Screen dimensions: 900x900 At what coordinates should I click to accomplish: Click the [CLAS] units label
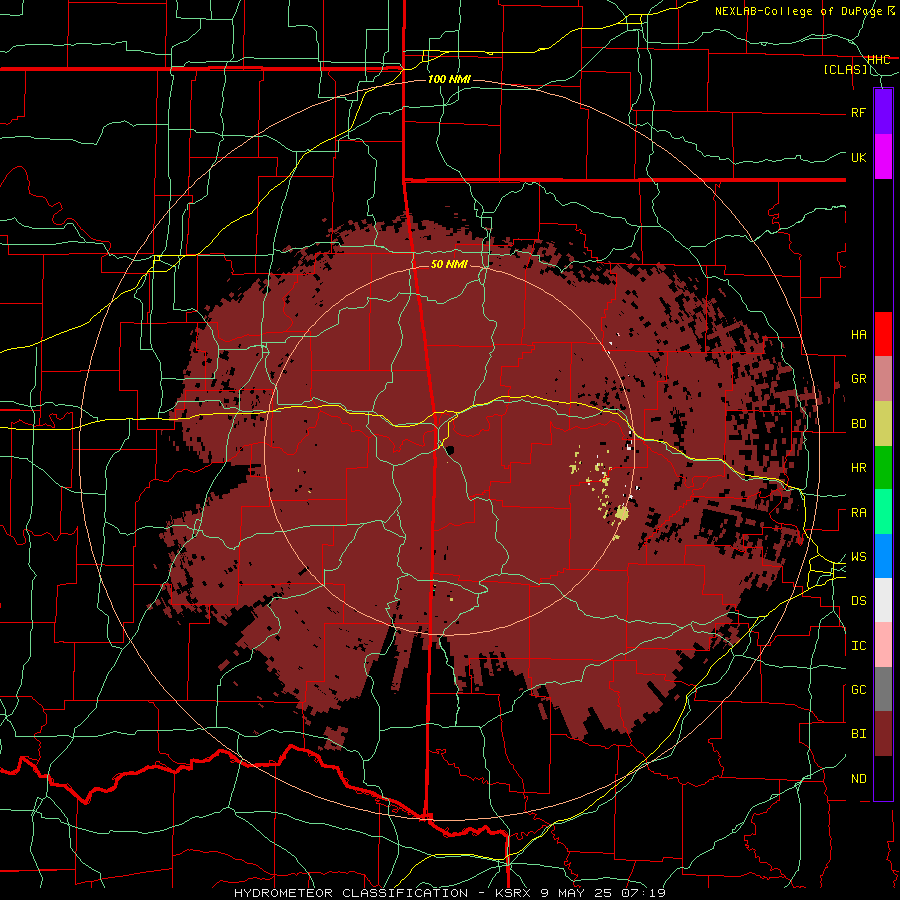(845, 70)
